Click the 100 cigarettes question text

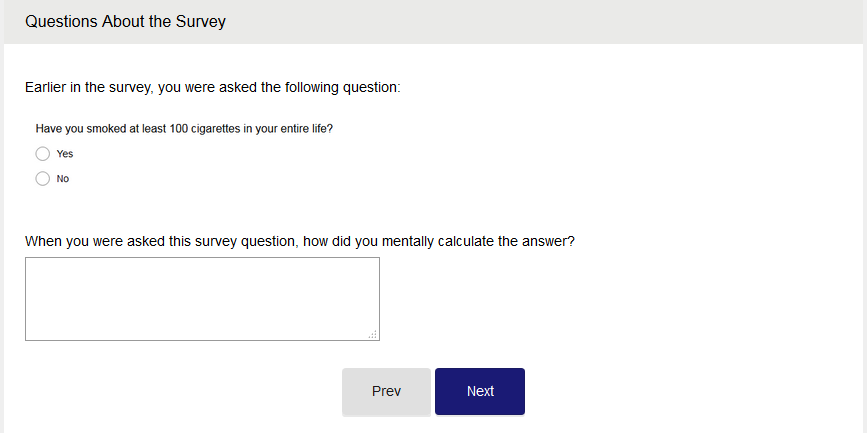(184, 128)
